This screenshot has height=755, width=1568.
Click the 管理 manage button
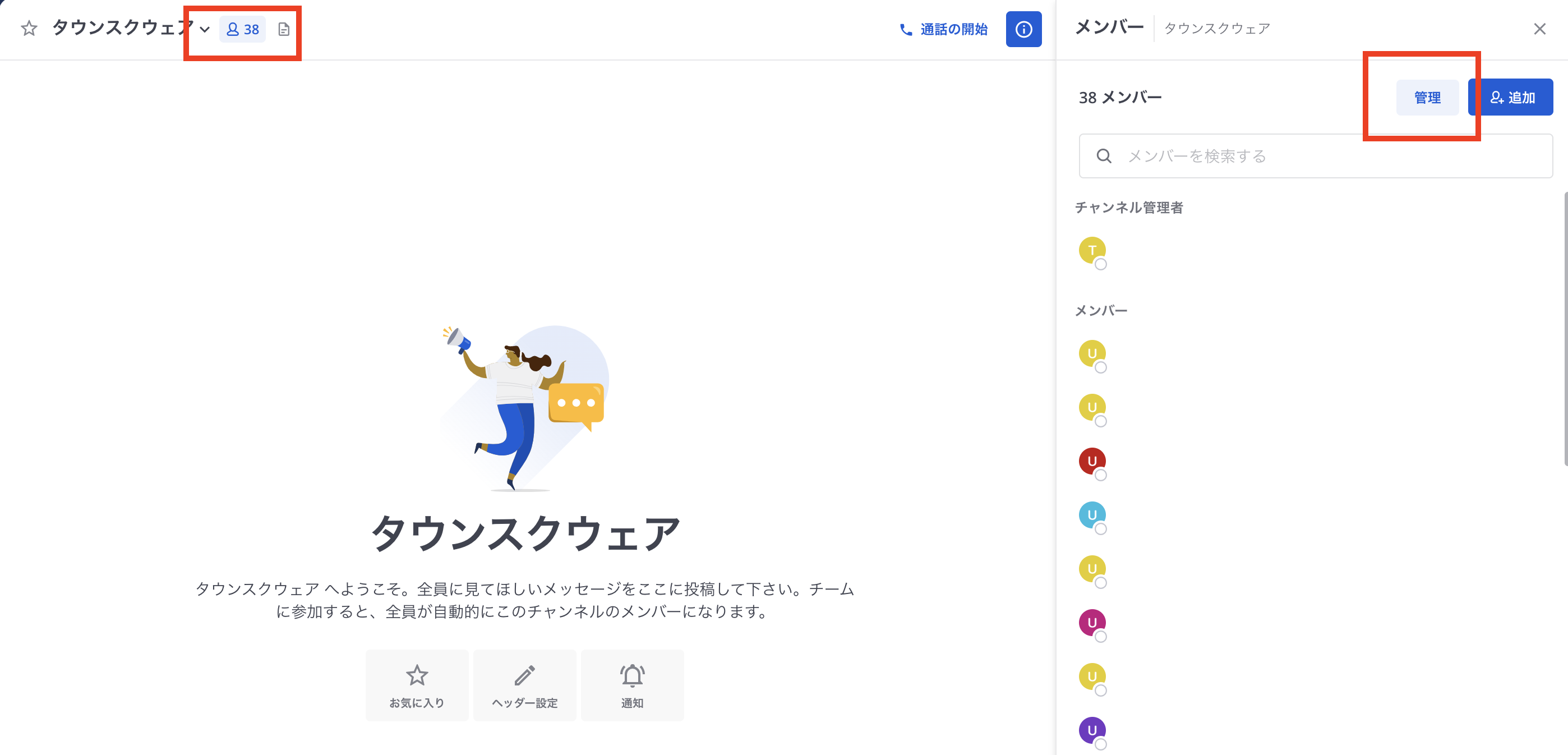coord(1427,98)
